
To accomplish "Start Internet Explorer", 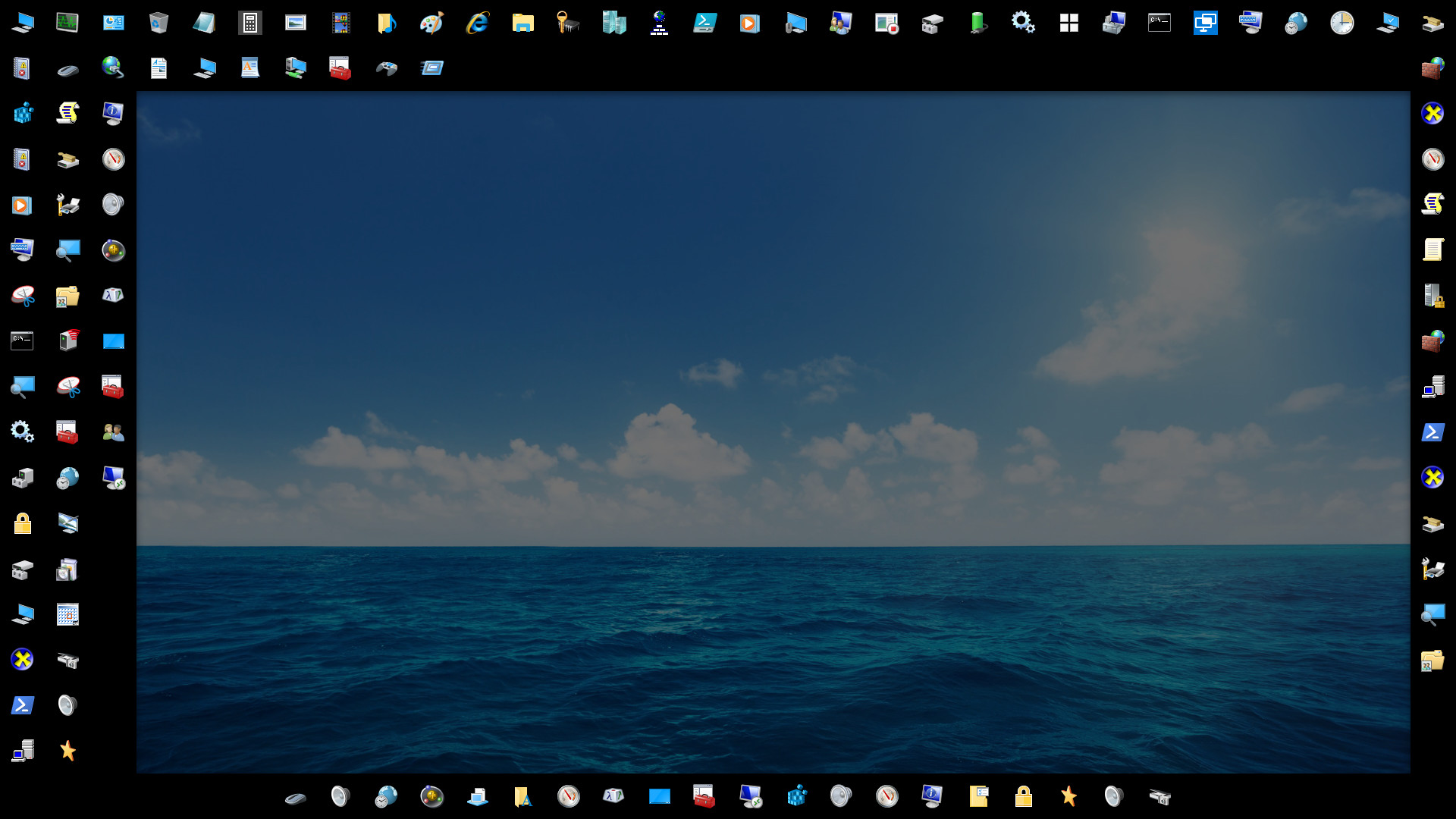I will click(x=477, y=23).
